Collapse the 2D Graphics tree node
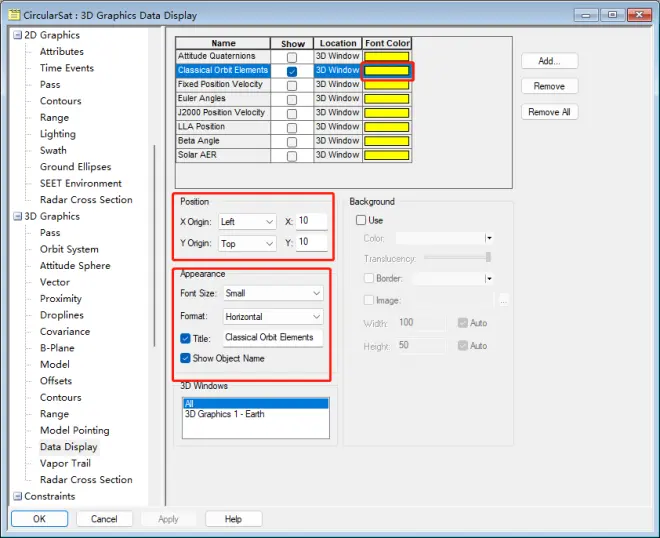660x538 pixels. [x=17, y=35]
